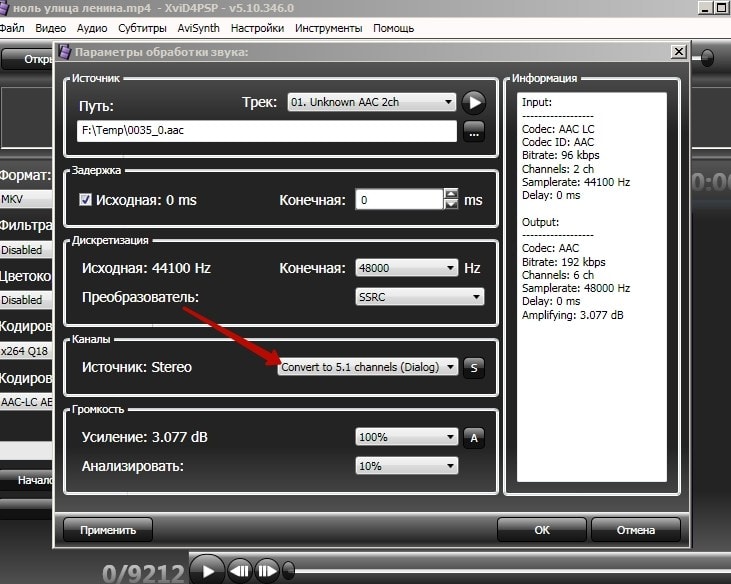Close the audio processing dialog
The image size is (731, 584).
tap(679, 51)
